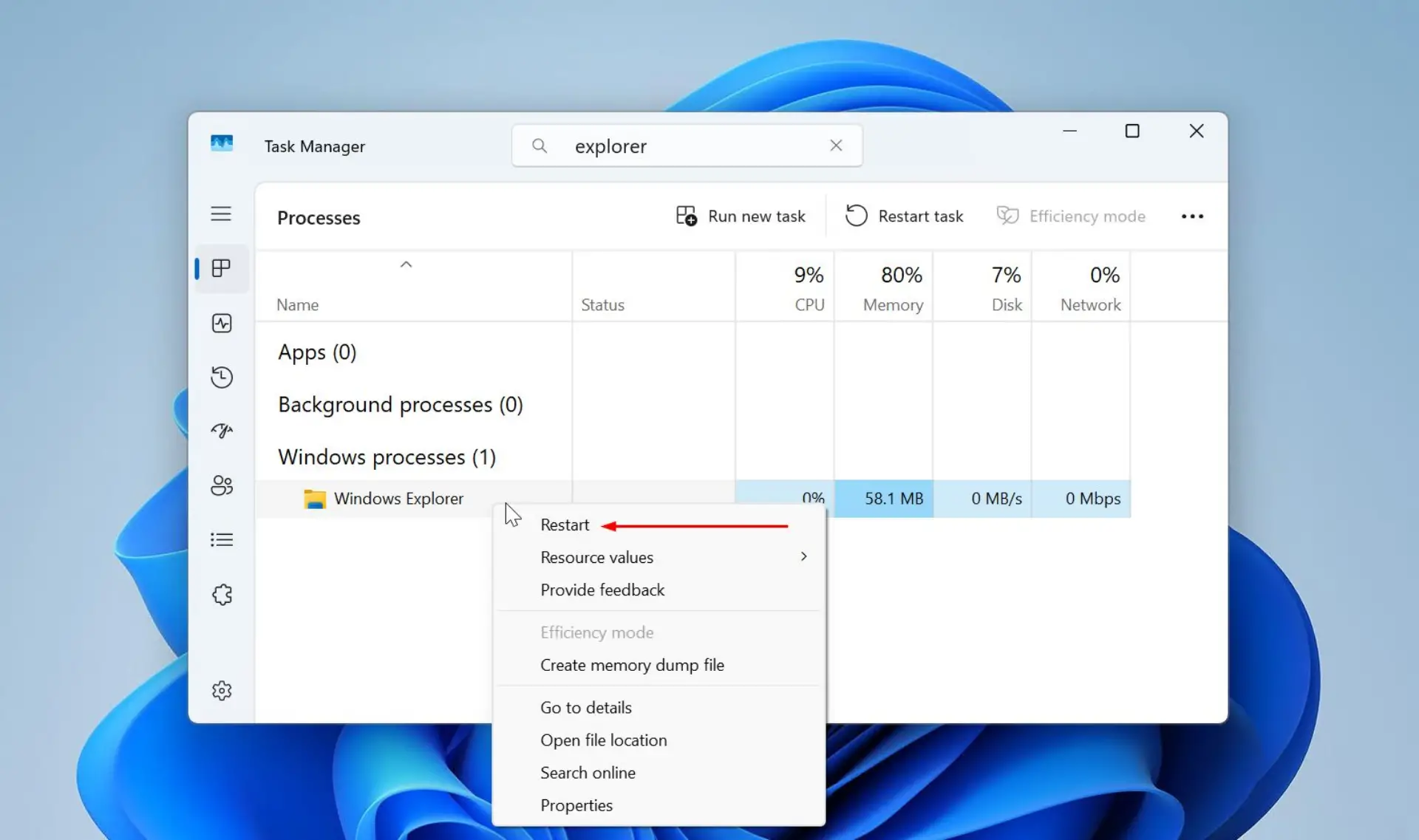Click the Task Manager app icon

[x=222, y=143]
